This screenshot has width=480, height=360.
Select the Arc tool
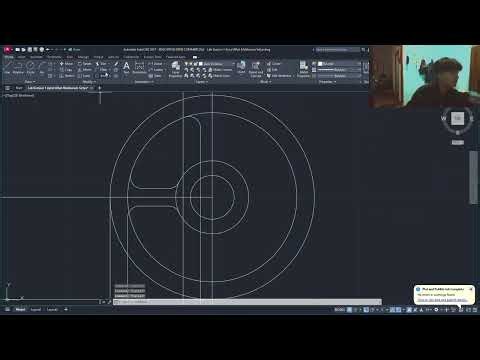[x=42, y=67]
